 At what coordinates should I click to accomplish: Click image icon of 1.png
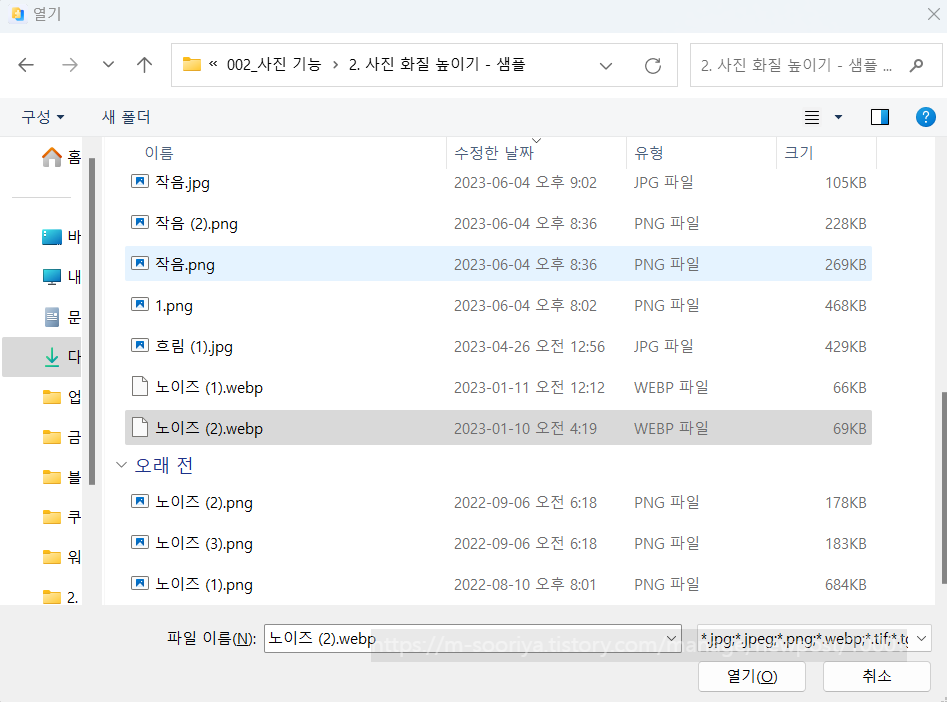pyautogui.click(x=140, y=304)
